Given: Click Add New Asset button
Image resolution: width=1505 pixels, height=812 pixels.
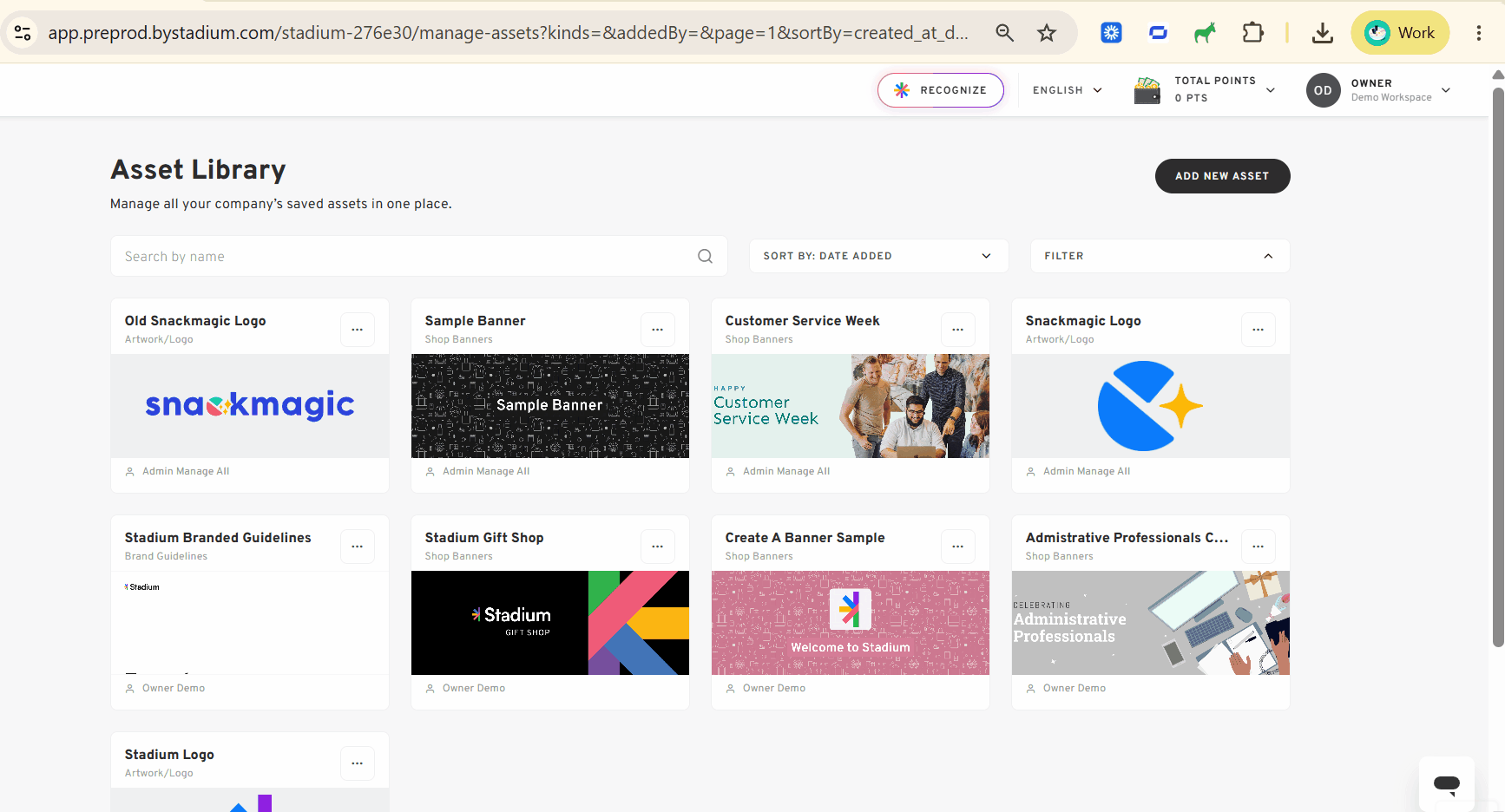Looking at the screenshot, I should (1222, 176).
